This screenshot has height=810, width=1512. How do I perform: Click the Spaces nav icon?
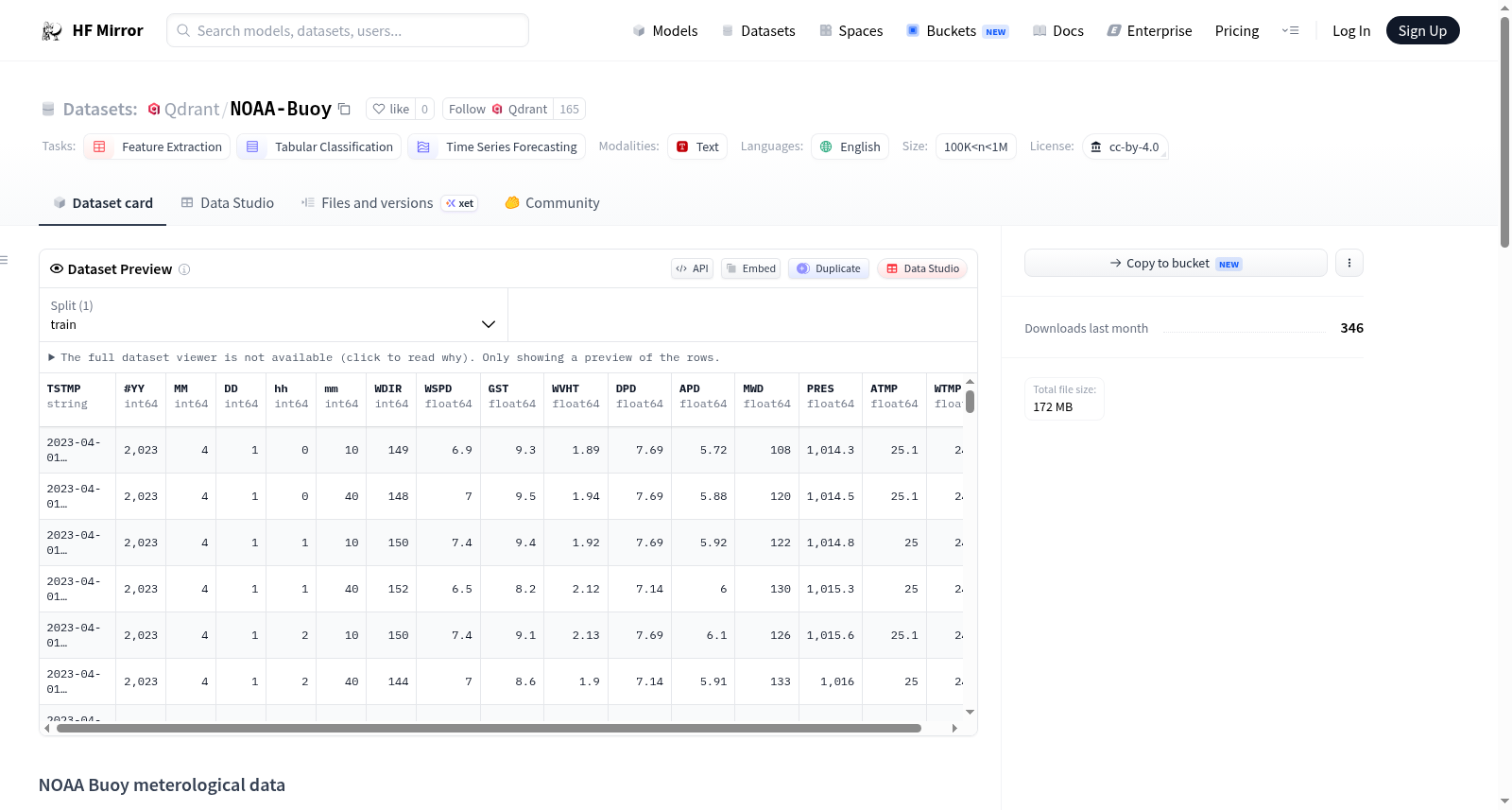click(826, 30)
